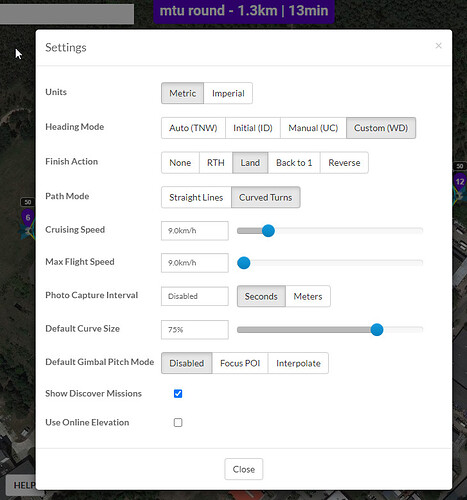The image size is (467, 500).
Task: Set finish action to Reverse
Action: (344, 163)
